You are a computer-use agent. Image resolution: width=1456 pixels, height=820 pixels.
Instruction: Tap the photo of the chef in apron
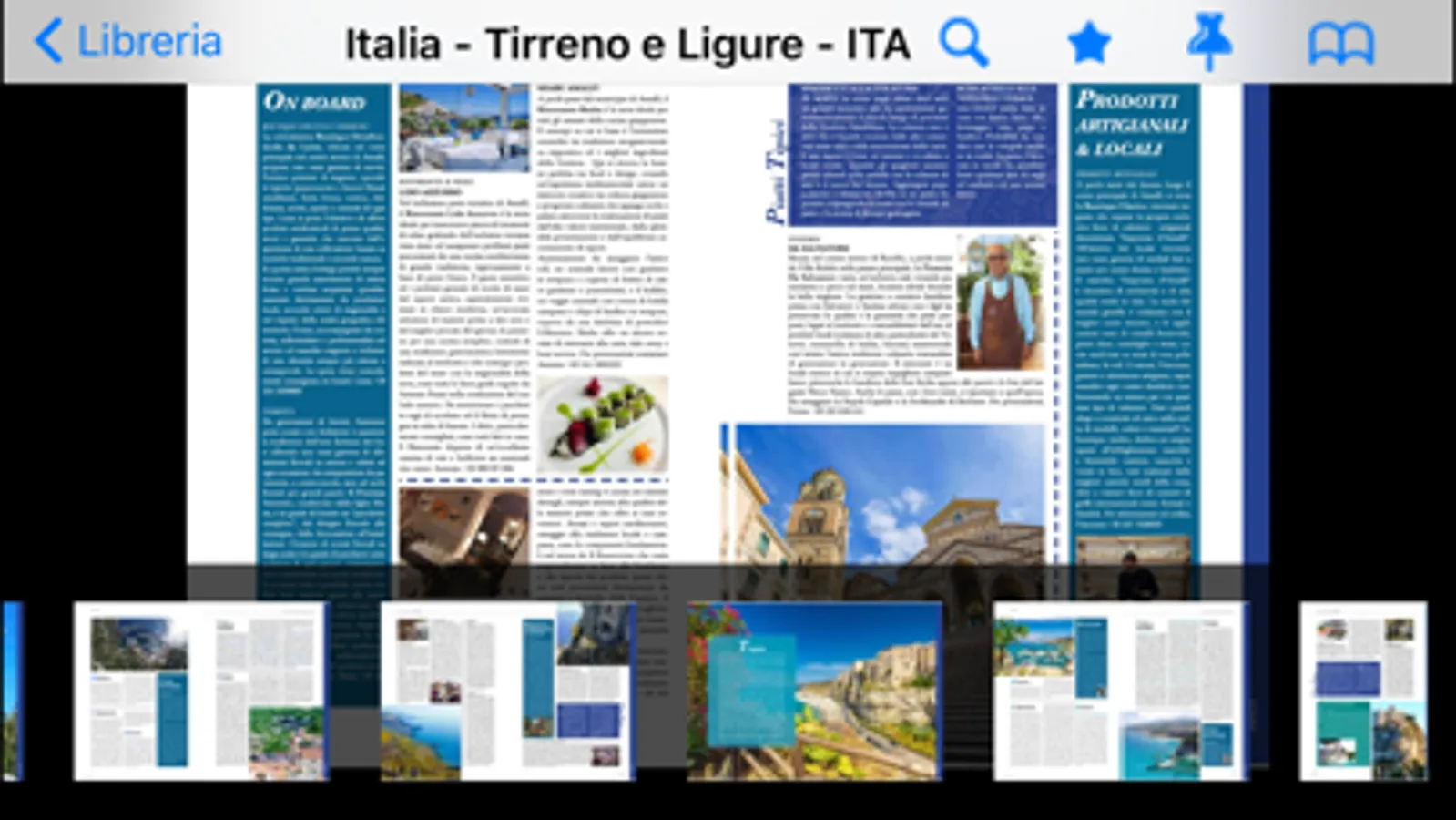1000,302
